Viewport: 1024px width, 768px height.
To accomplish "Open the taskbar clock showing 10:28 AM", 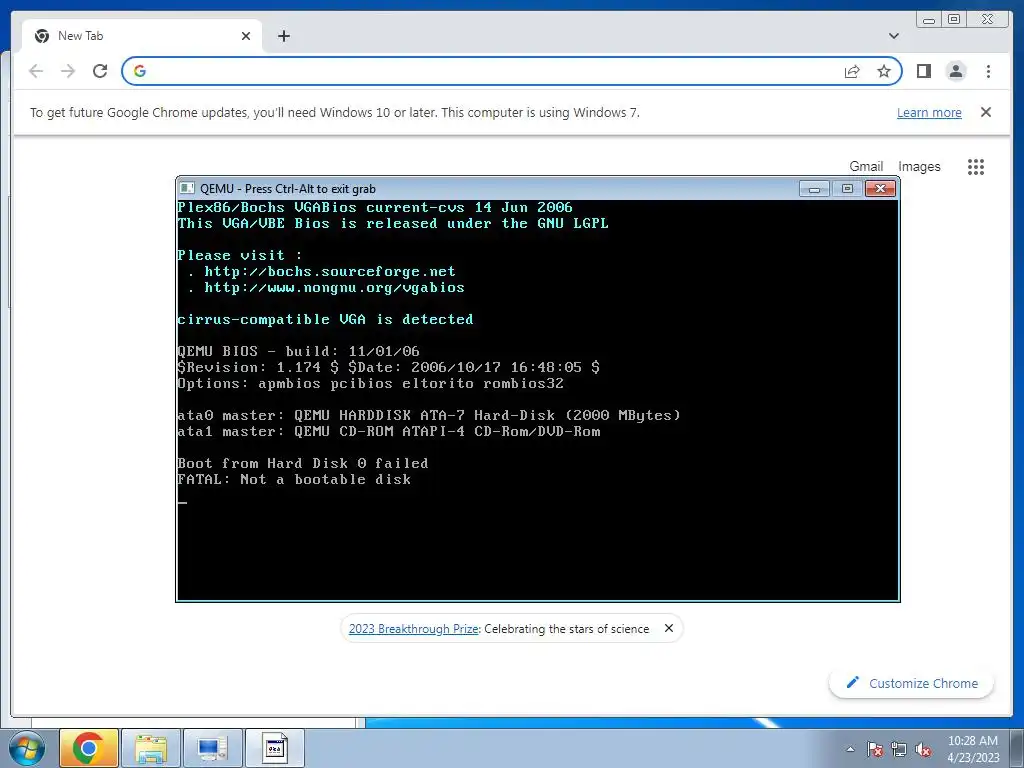I will (x=973, y=749).
